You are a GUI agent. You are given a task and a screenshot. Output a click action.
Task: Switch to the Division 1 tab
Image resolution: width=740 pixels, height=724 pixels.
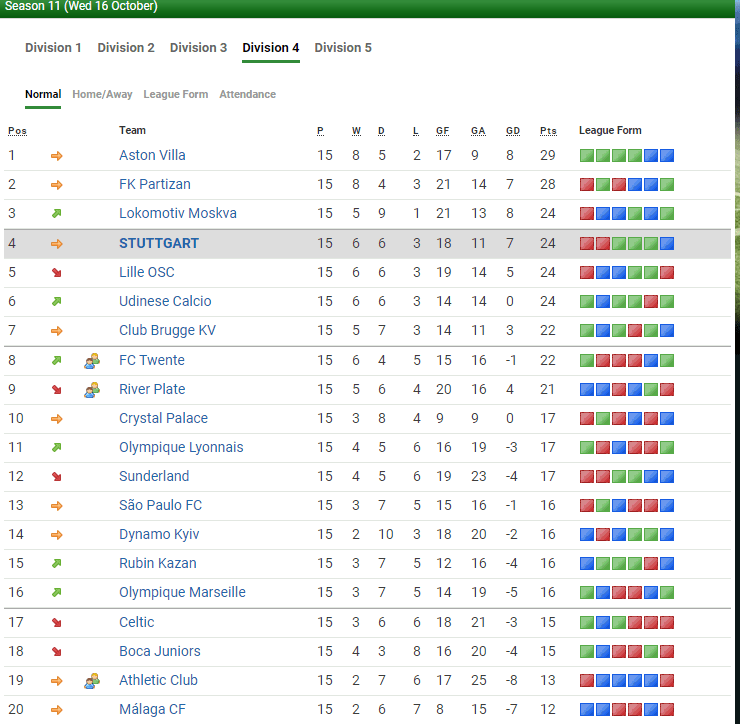(53, 48)
